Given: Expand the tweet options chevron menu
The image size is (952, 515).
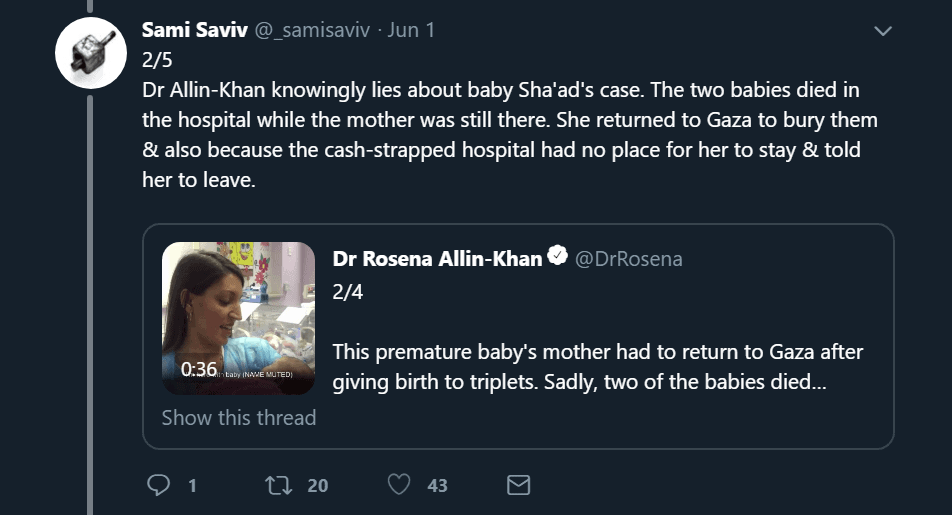Looking at the screenshot, I should click(882, 32).
